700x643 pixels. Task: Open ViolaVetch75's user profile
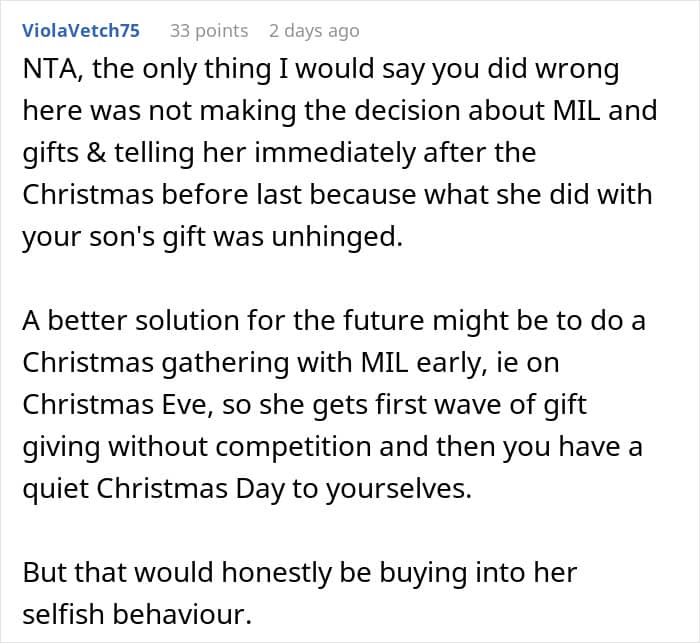[x=80, y=30]
